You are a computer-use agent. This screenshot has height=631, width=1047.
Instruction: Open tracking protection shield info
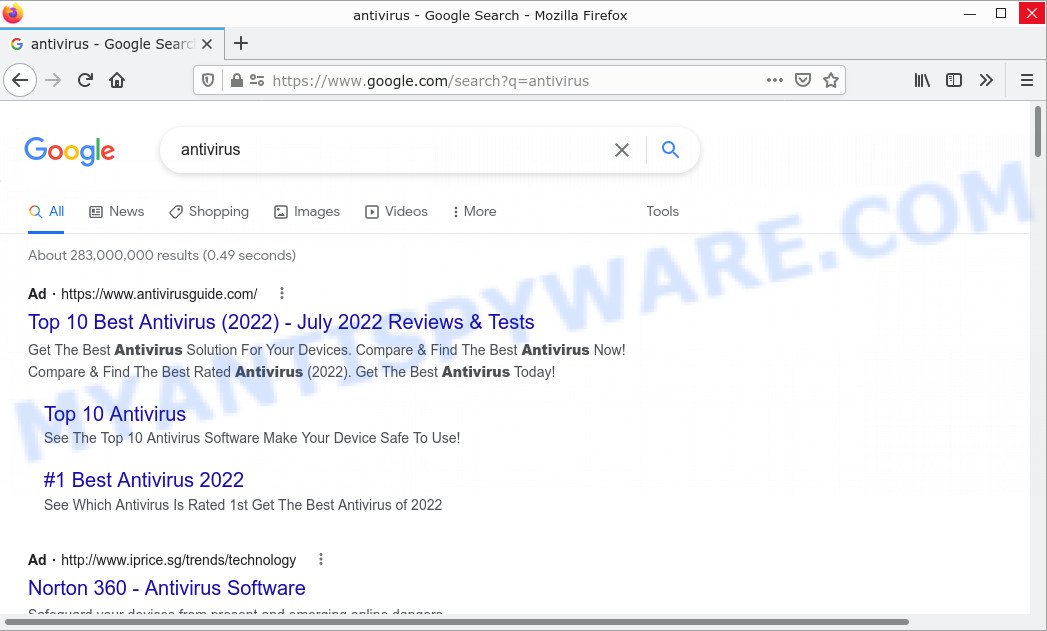coord(208,81)
